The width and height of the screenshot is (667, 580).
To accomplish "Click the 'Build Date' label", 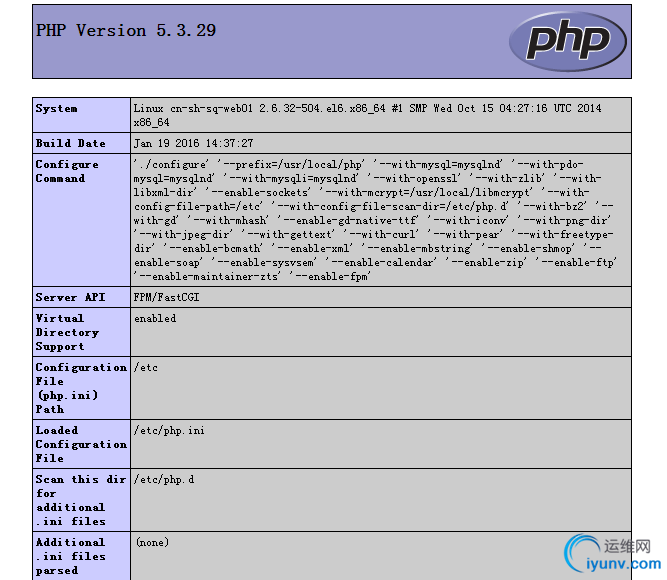I will pyautogui.click(x=71, y=143).
